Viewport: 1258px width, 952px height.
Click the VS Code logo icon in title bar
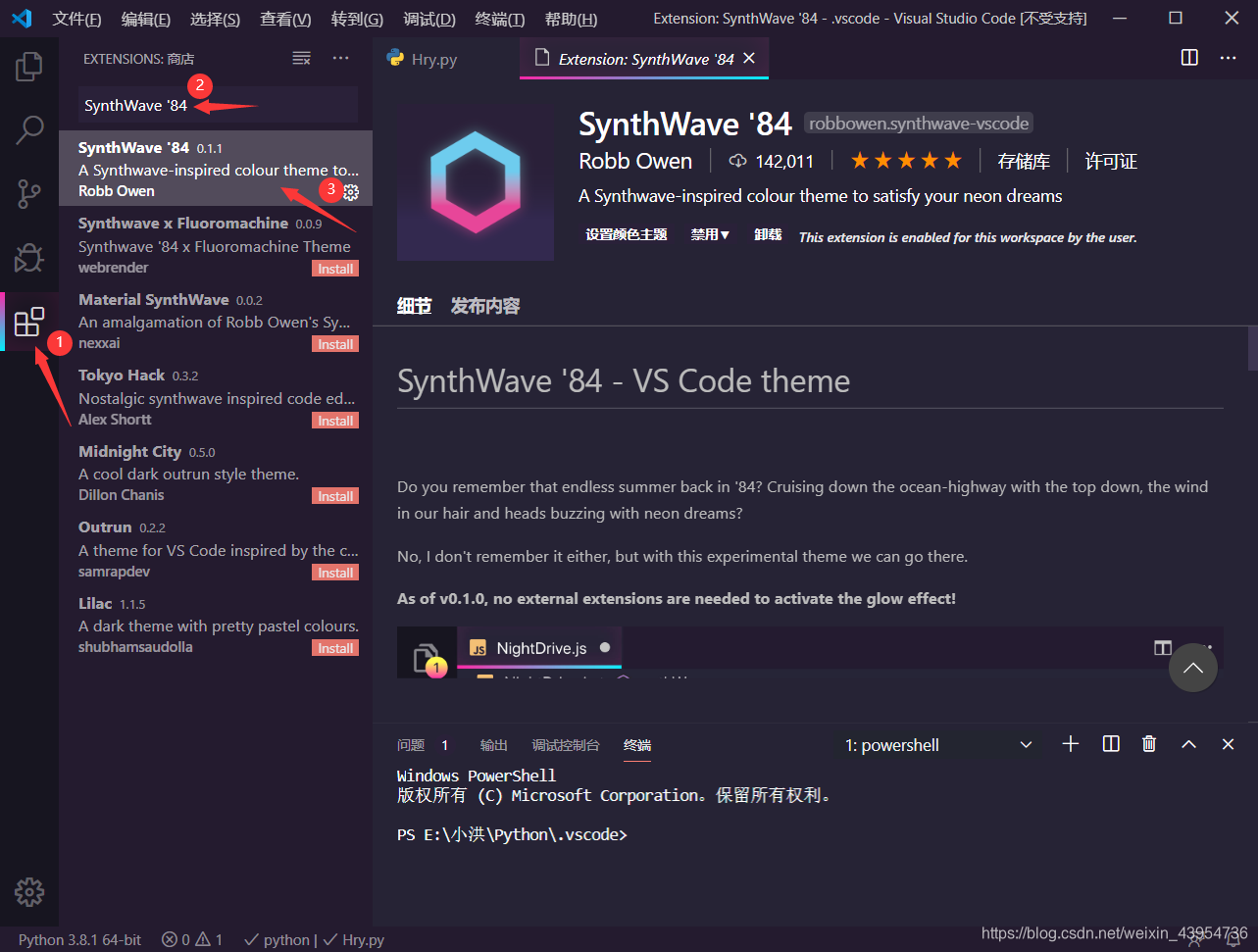click(x=22, y=19)
